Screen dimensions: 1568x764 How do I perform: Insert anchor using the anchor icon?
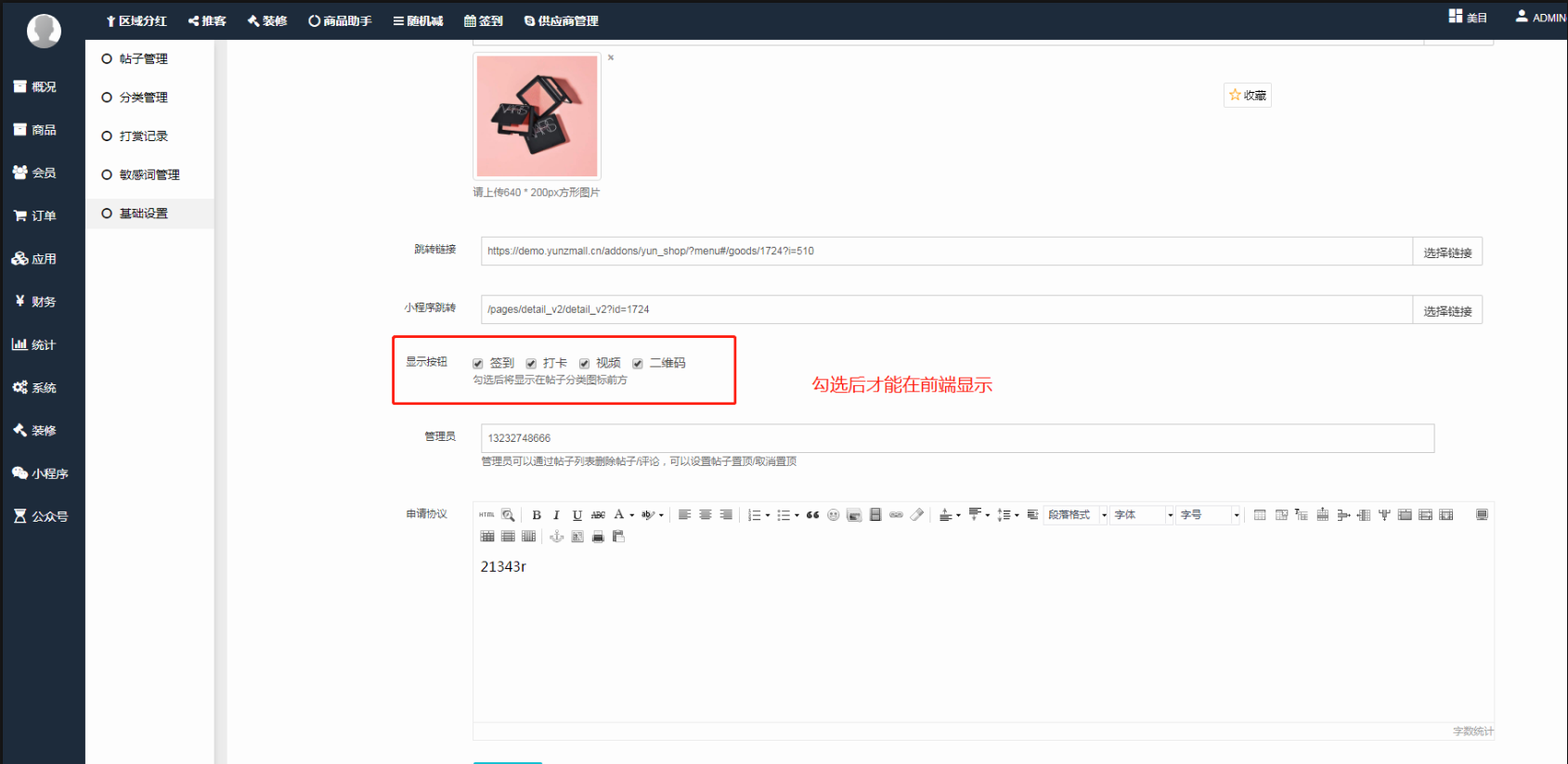click(x=557, y=537)
